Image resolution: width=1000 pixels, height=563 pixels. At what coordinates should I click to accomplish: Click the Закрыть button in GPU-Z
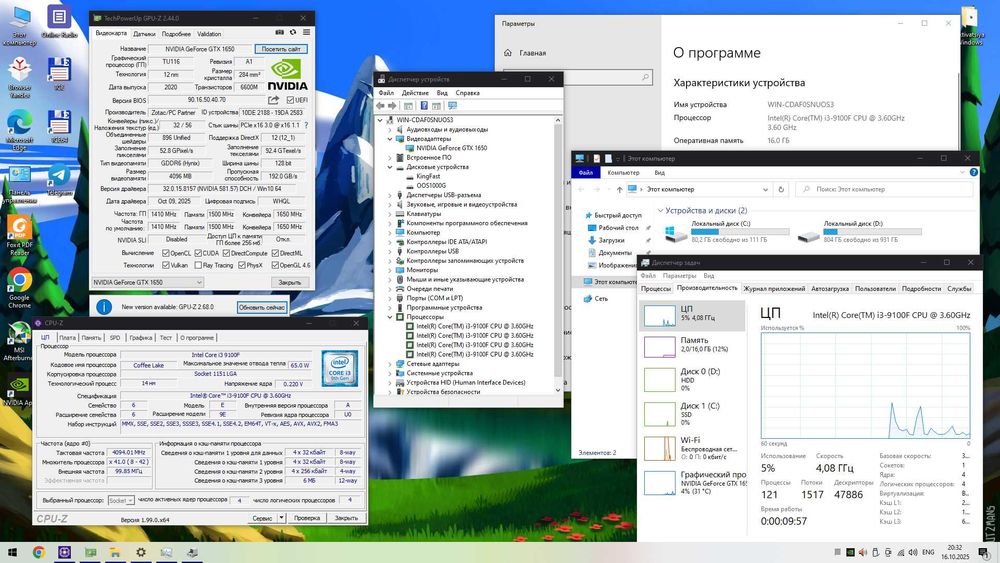pos(290,282)
